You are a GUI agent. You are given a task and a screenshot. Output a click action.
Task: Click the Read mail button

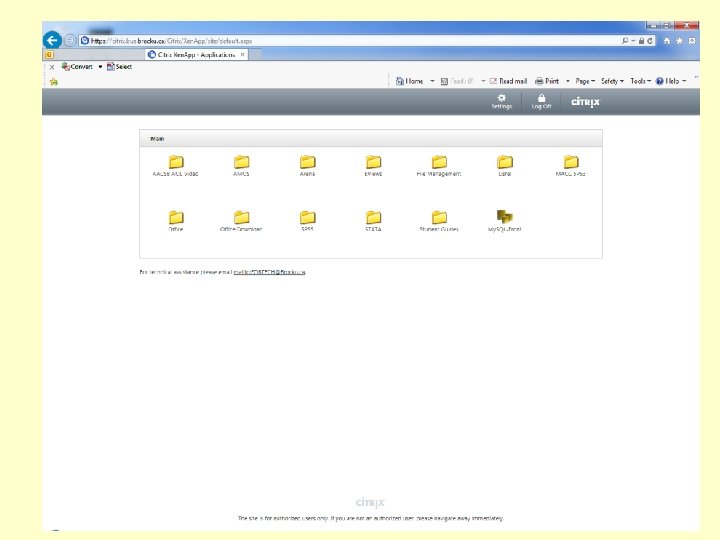pos(508,81)
